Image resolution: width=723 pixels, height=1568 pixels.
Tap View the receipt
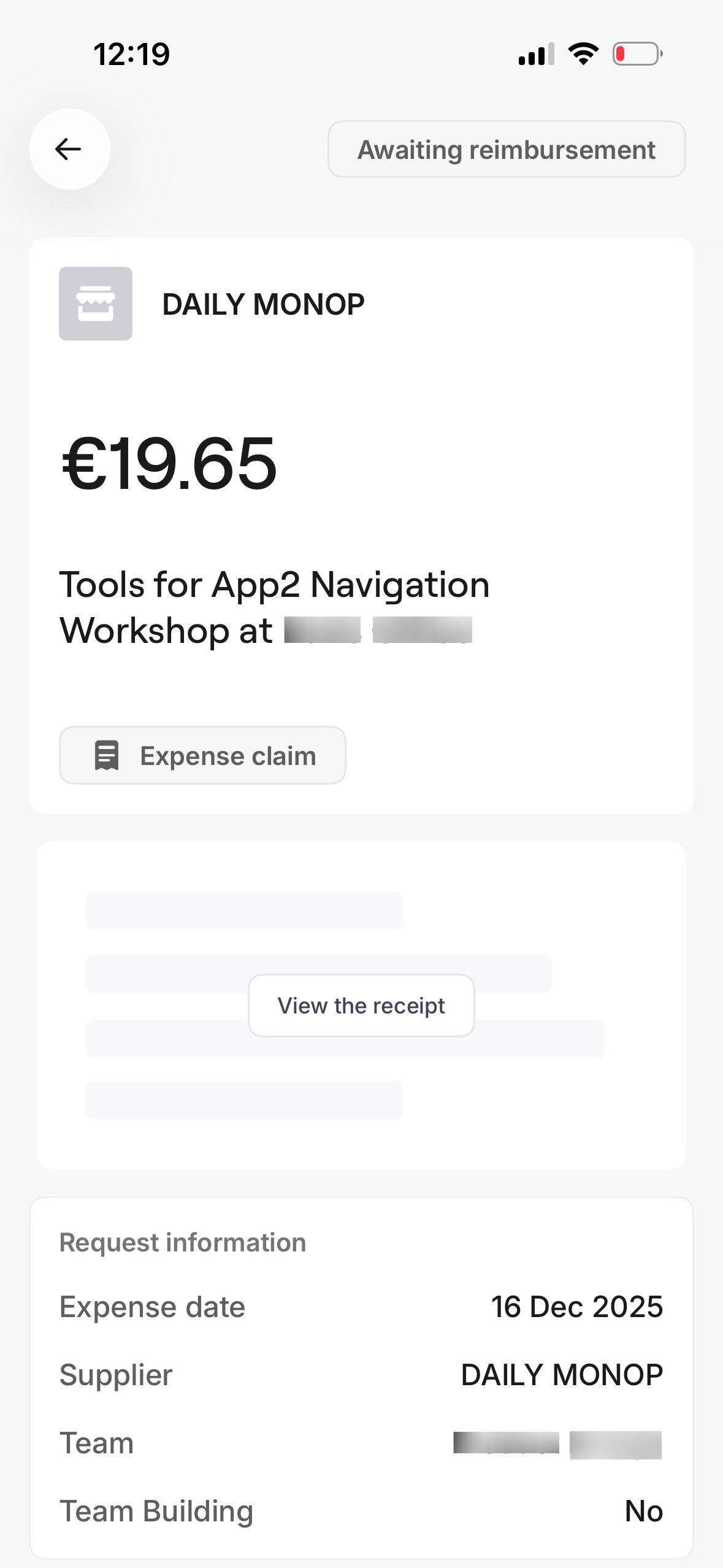click(x=361, y=1005)
